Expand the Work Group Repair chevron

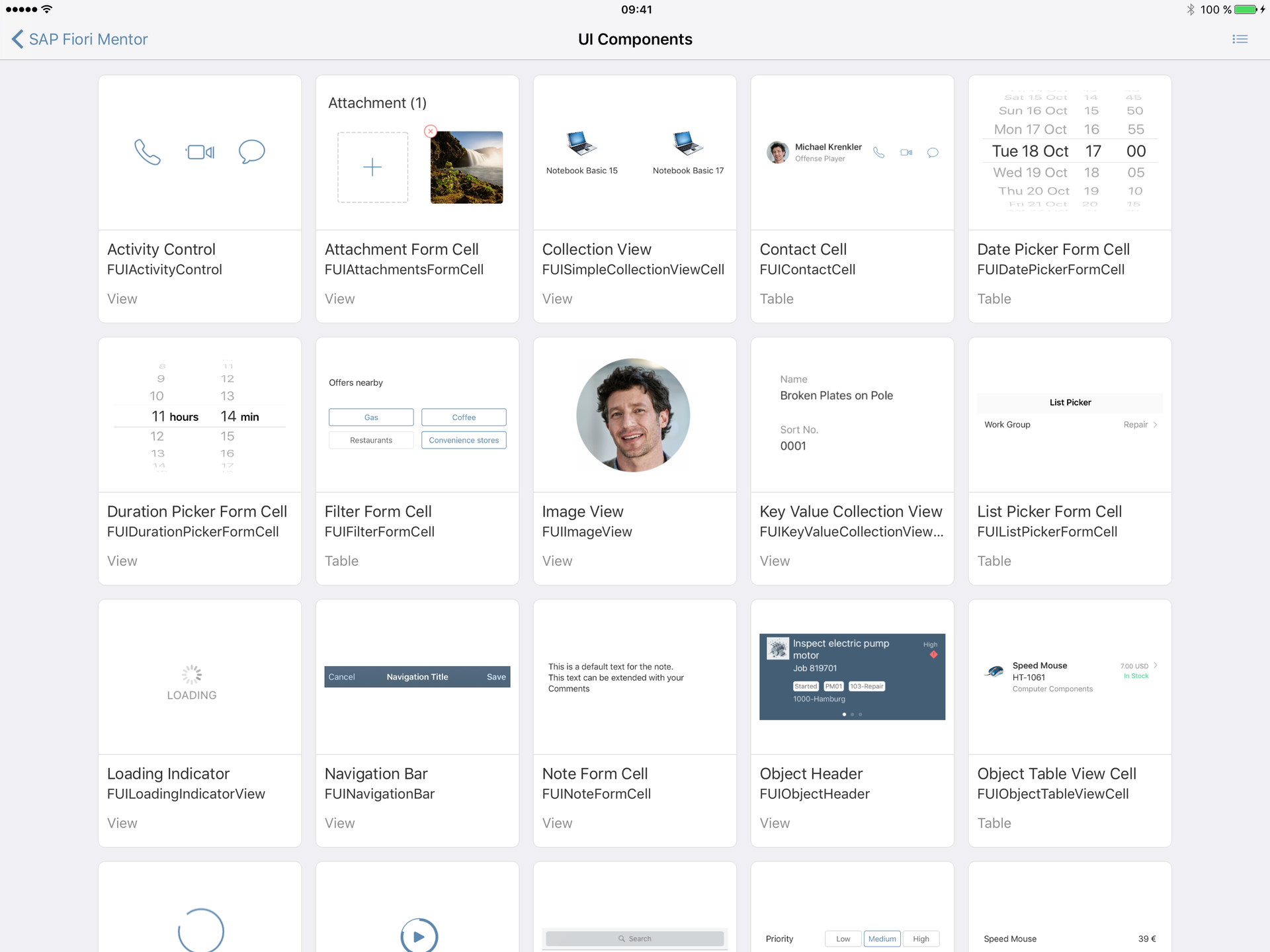(x=1155, y=425)
